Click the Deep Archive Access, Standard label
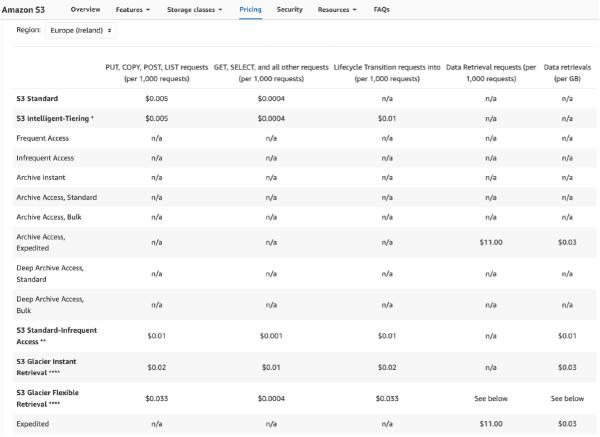 pos(50,274)
